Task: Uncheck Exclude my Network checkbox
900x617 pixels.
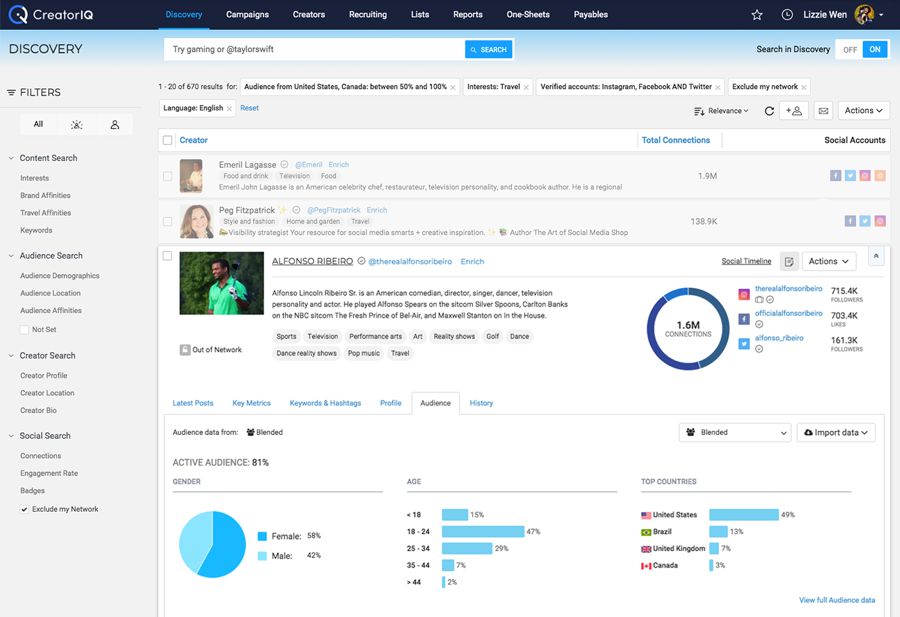Action: coord(25,509)
